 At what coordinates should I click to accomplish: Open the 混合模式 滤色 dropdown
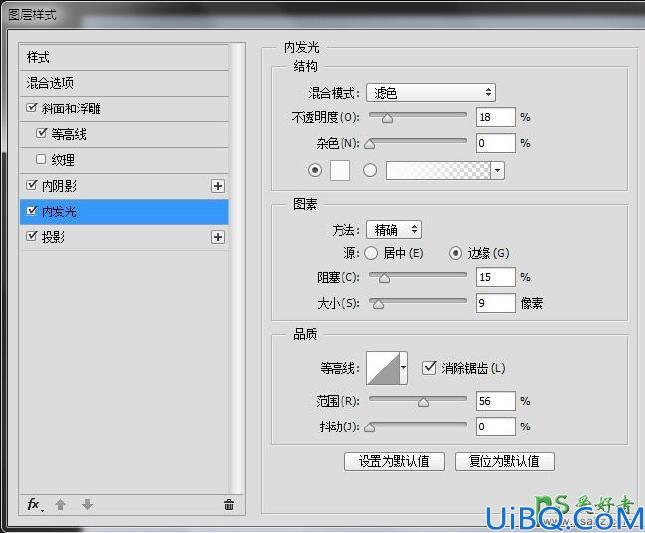click(431, 93)
